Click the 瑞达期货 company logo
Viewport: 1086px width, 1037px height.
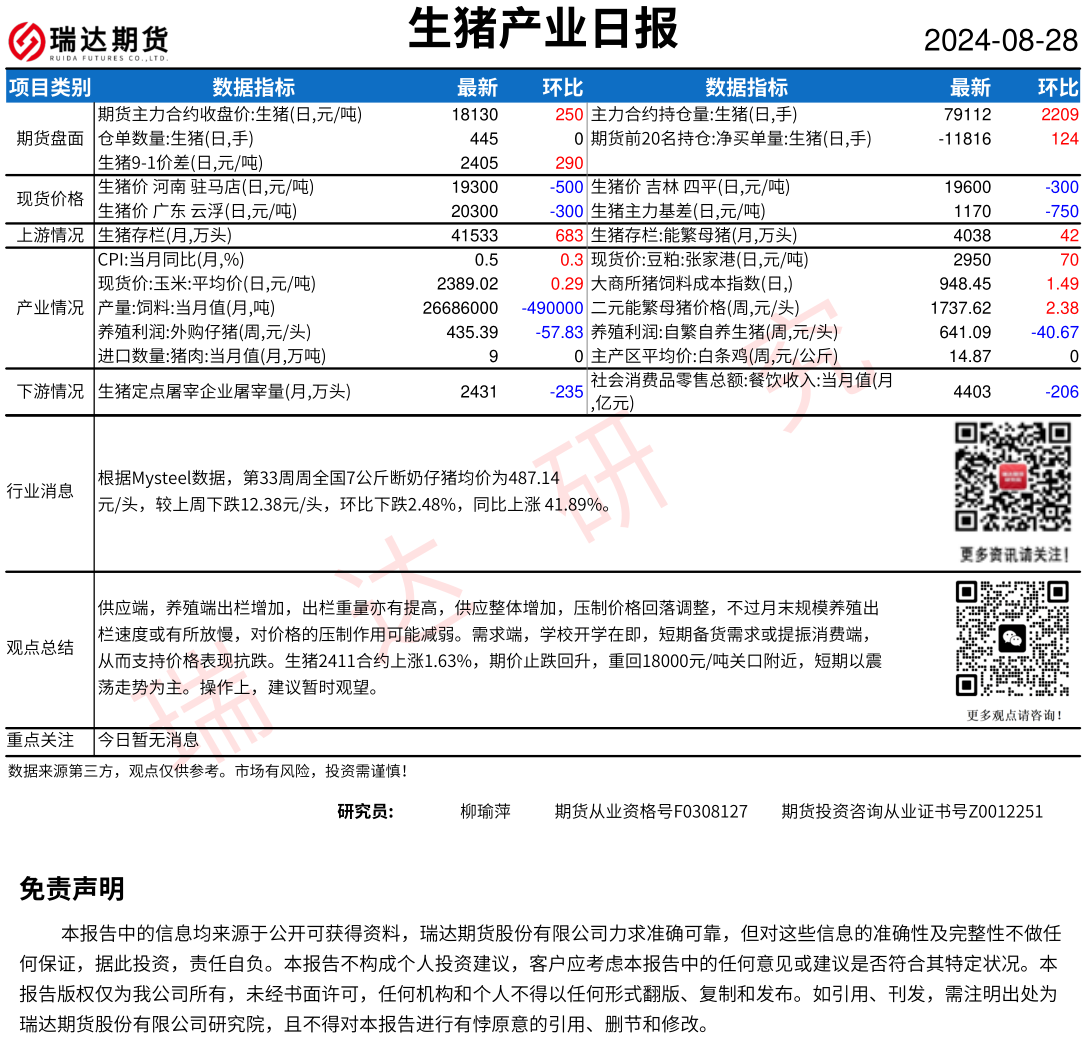[x=88, y=42]
